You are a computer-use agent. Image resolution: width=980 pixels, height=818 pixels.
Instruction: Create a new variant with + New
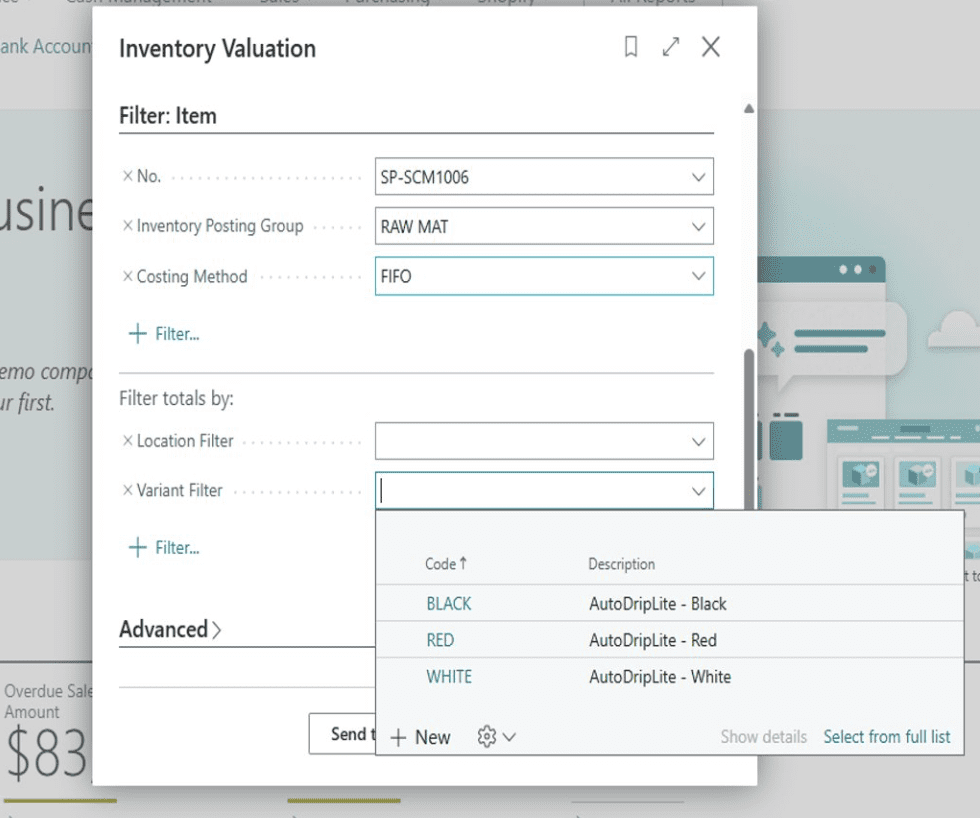click(420, 737)
